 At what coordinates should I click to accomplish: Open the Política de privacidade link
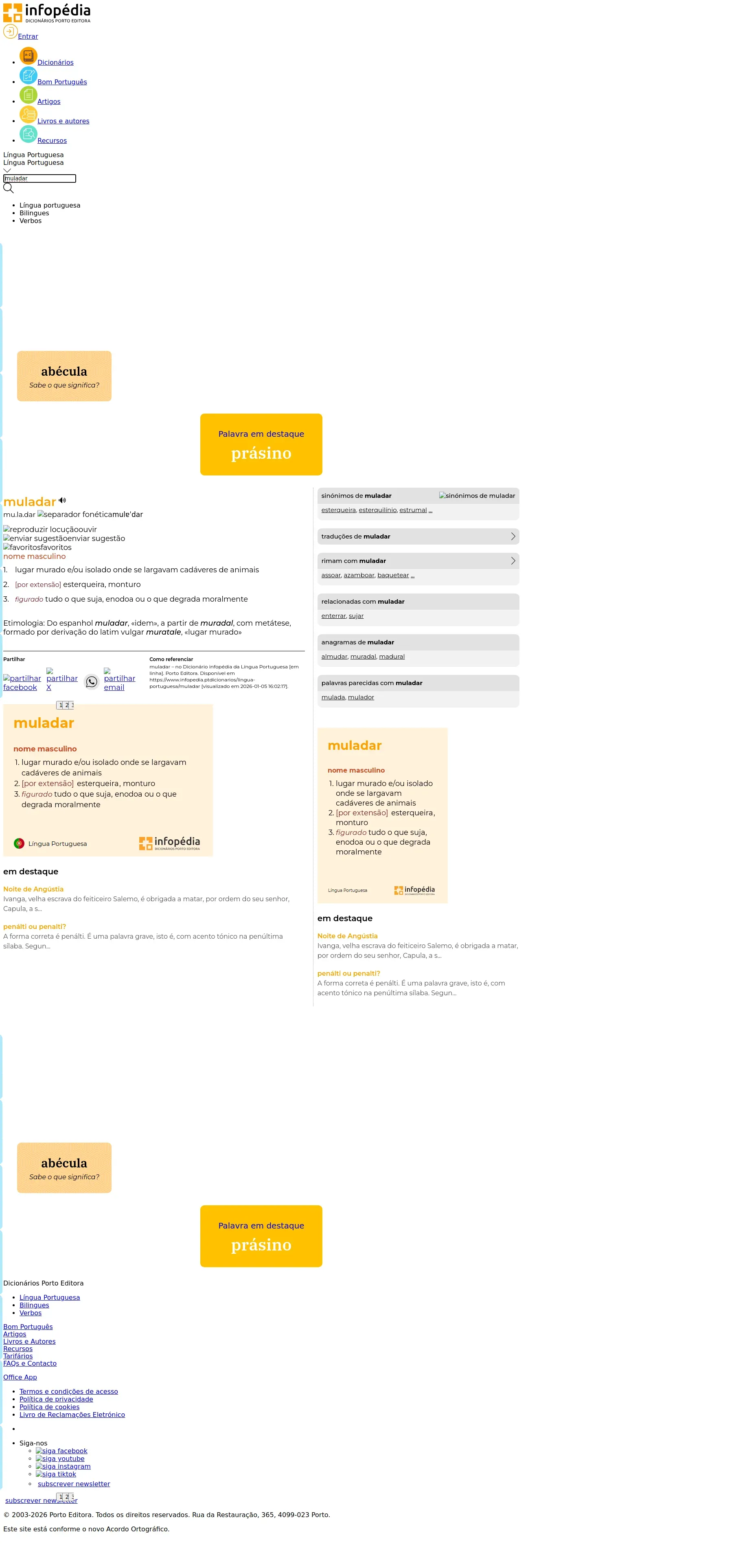56,1399
